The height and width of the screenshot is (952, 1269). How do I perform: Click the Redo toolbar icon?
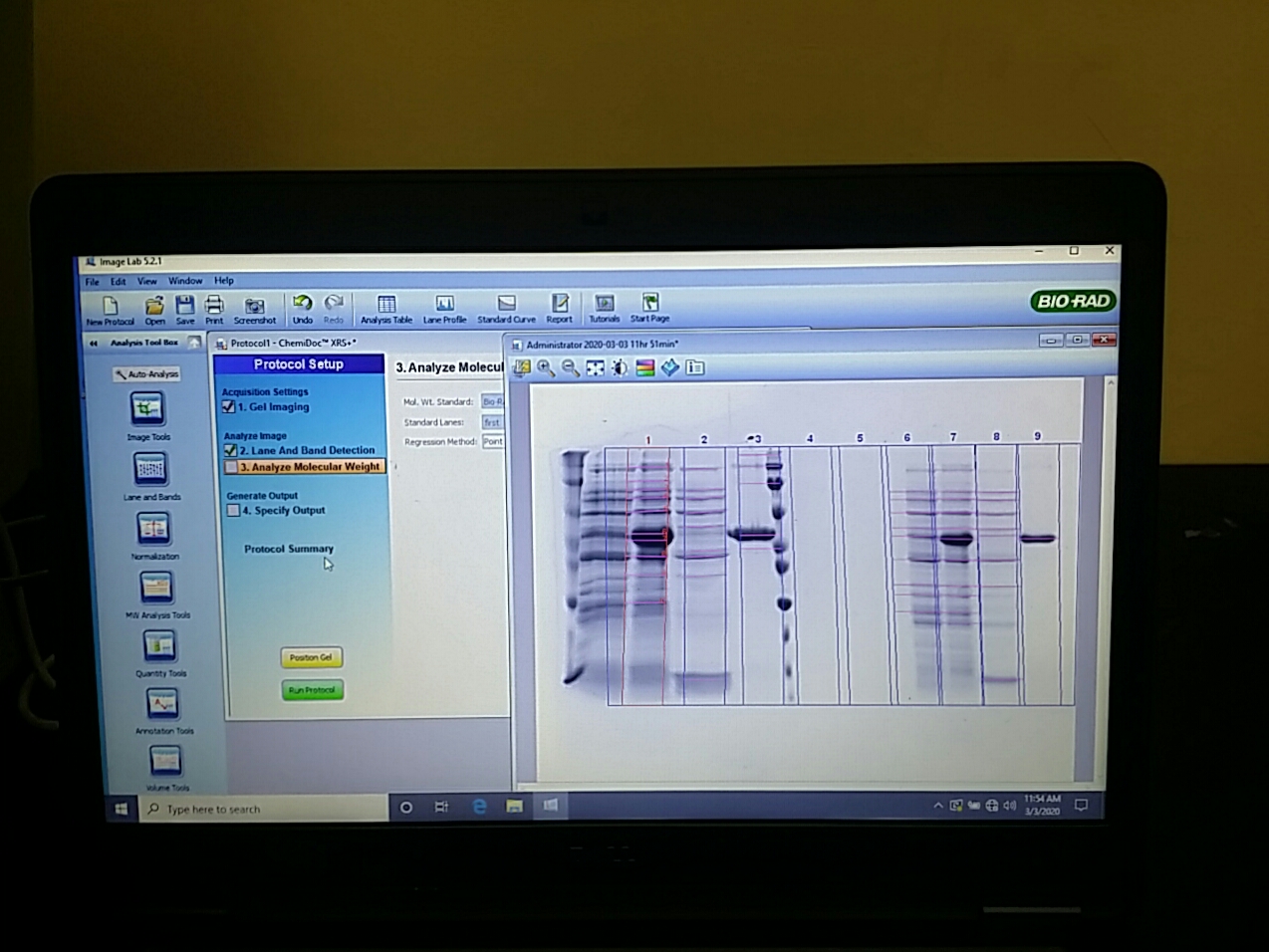point(334,303)
